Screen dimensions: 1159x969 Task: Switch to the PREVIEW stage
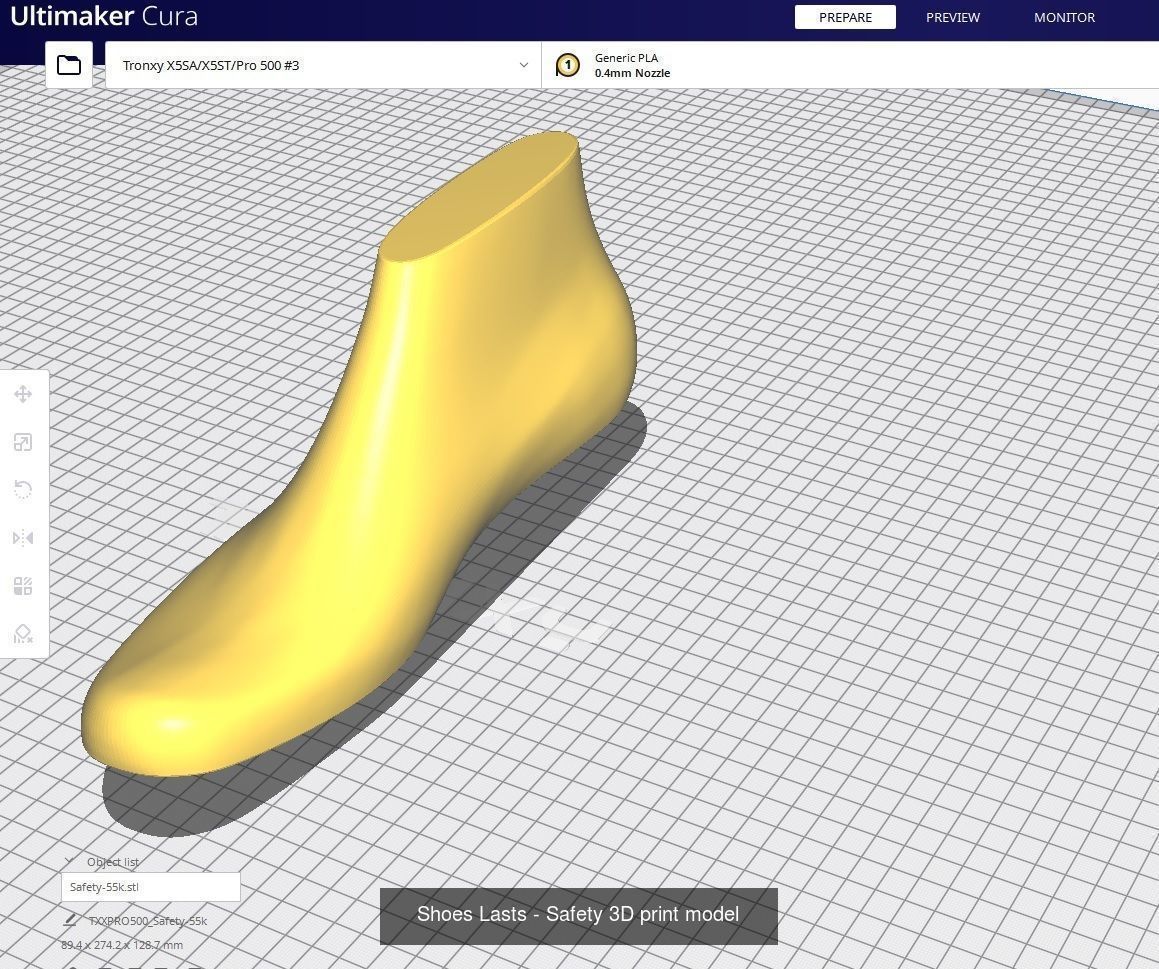point(953,17)
